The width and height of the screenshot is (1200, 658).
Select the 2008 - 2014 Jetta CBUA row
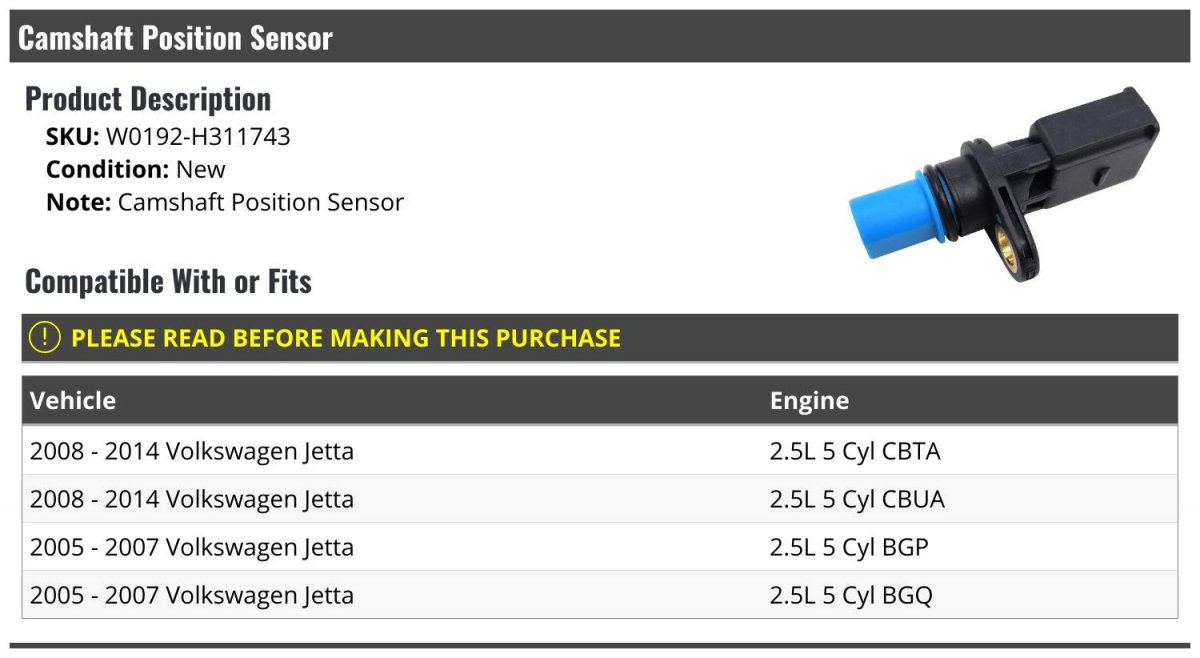click(599, 499)
